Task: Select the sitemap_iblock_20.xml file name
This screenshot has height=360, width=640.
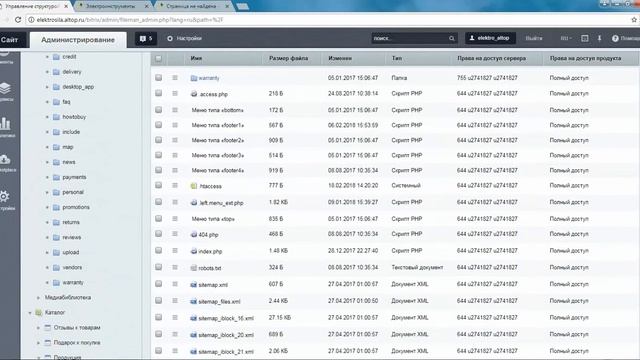Action: point(226,335)
